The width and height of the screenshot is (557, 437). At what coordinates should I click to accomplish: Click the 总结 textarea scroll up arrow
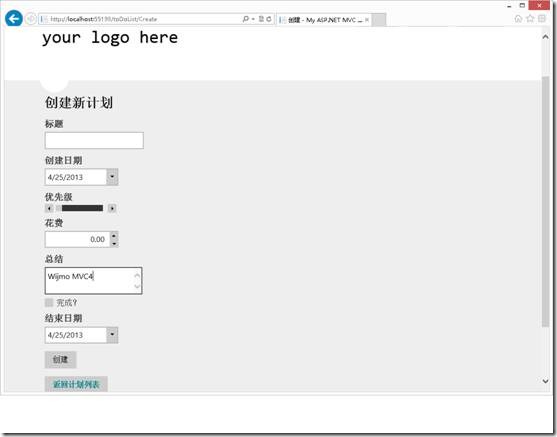pyautogui.click(x=137, y=275)
